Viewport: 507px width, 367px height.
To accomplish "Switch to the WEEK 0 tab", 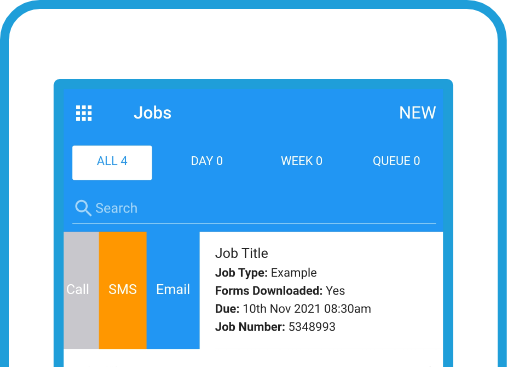I will pyautogui.click(x=301, y=161).
